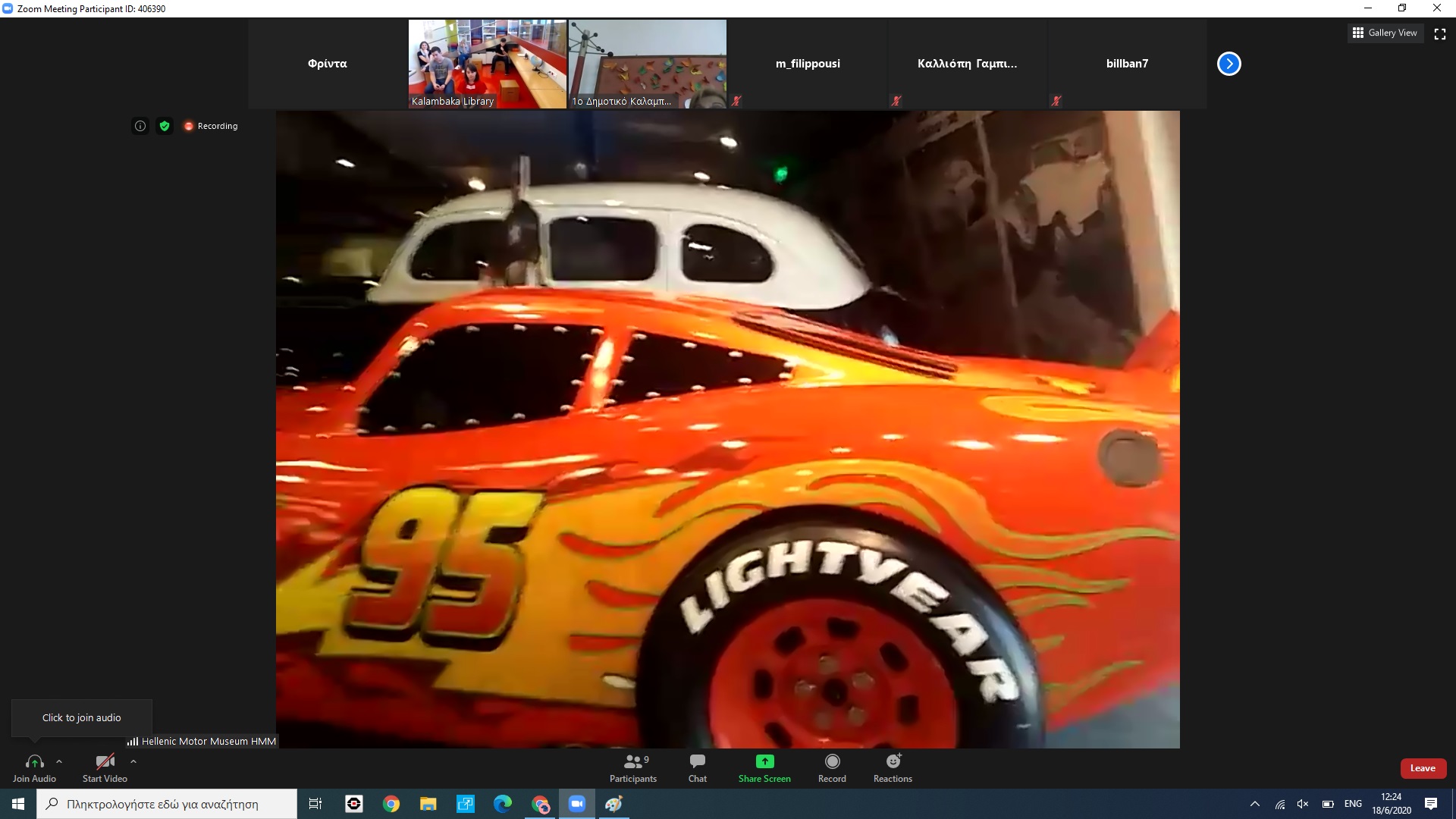Open the Chat panel
1456x819 pixels.
pyautogui.click(x=697, y=767)
